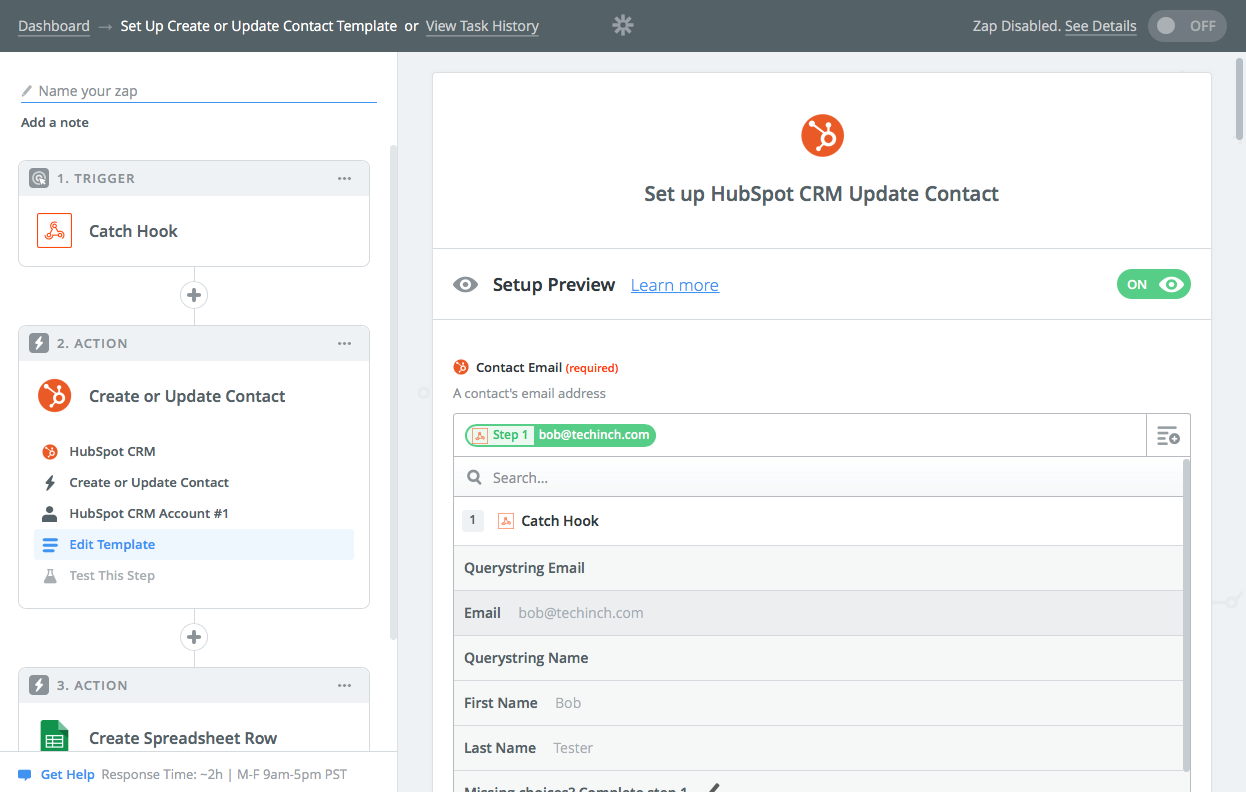Choose the First Name Bob field

[818, 703]
